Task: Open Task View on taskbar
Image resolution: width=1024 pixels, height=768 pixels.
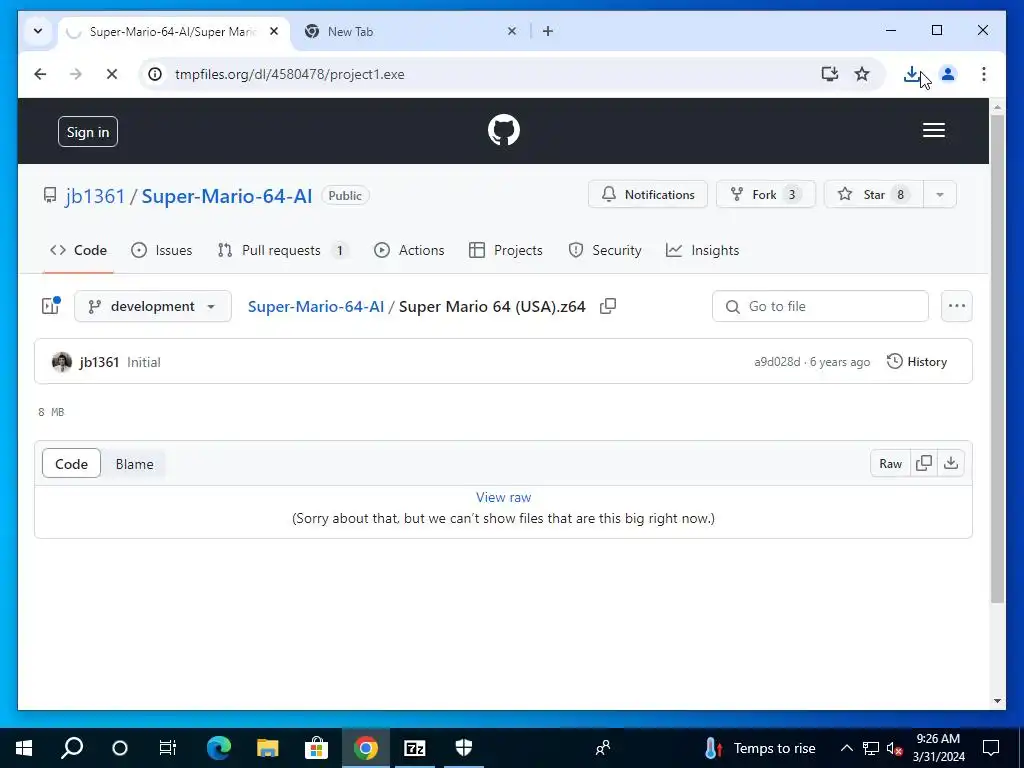Action: 167,748
